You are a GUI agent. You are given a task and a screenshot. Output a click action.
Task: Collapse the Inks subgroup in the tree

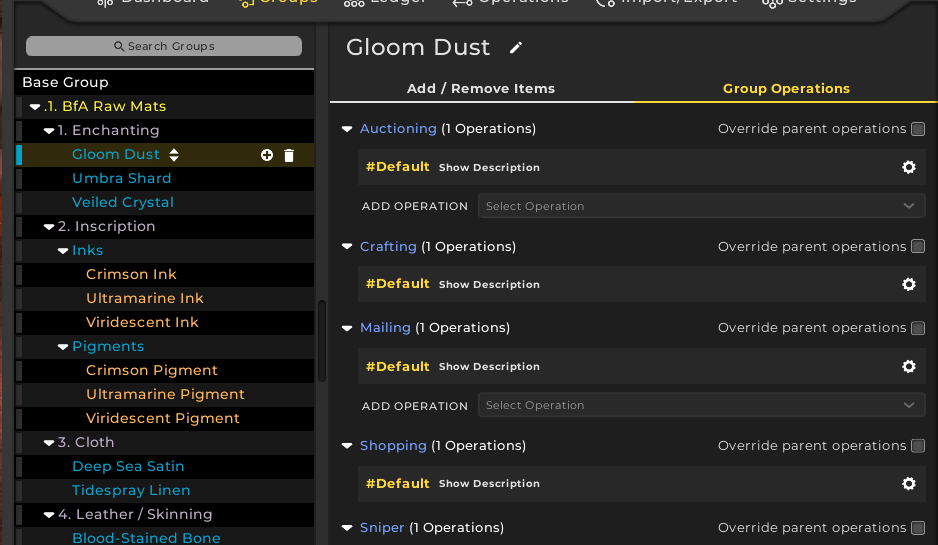click(63, 251)
